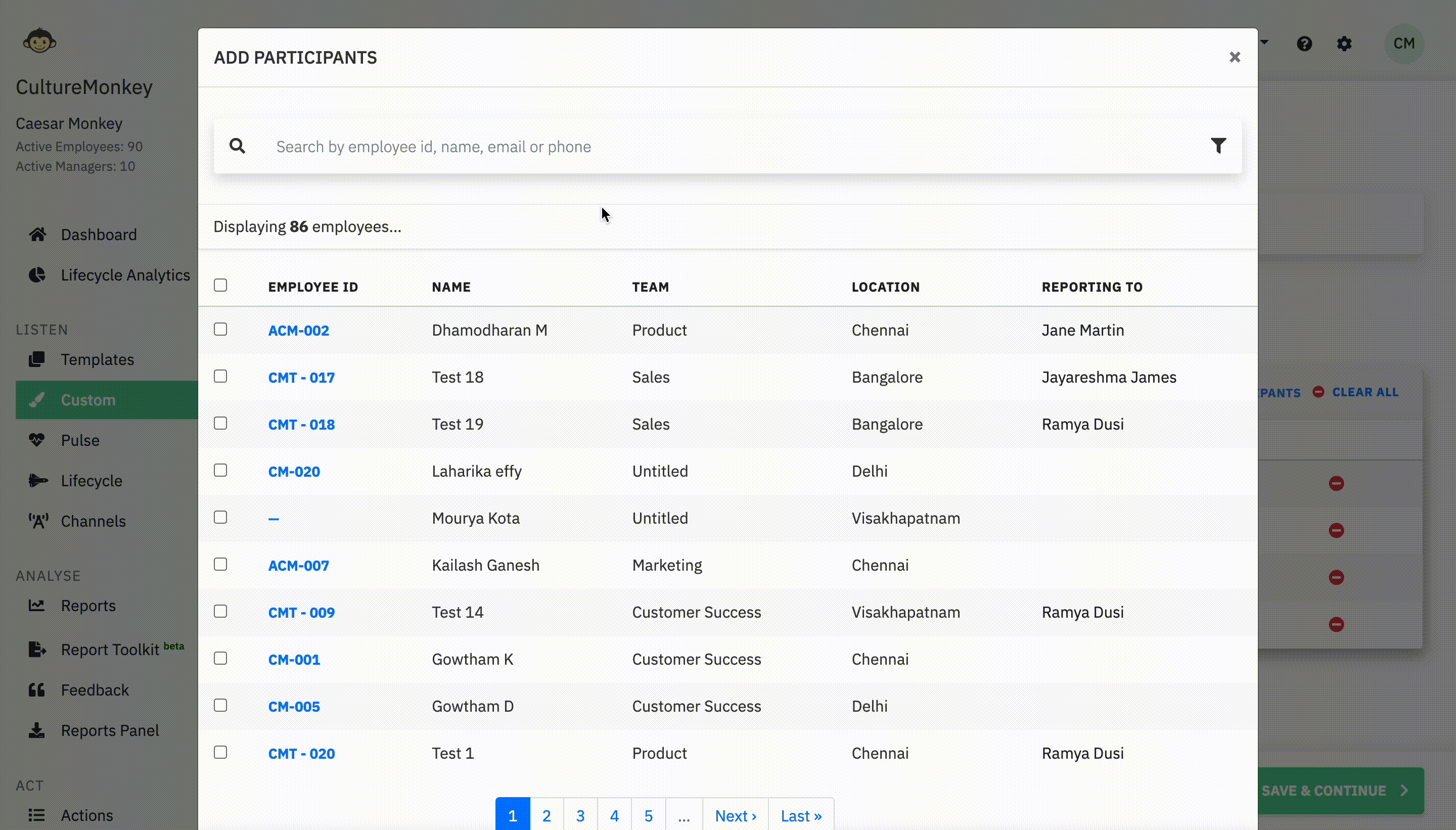Check the box for ACM-002 Dhamodharan M
Screen dimensions: 1456x830
220,329
